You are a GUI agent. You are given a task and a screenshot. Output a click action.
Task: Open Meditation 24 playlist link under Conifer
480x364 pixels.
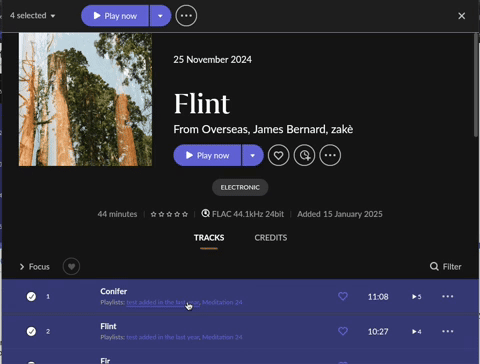pyautogui.click(x=222, y=302)
